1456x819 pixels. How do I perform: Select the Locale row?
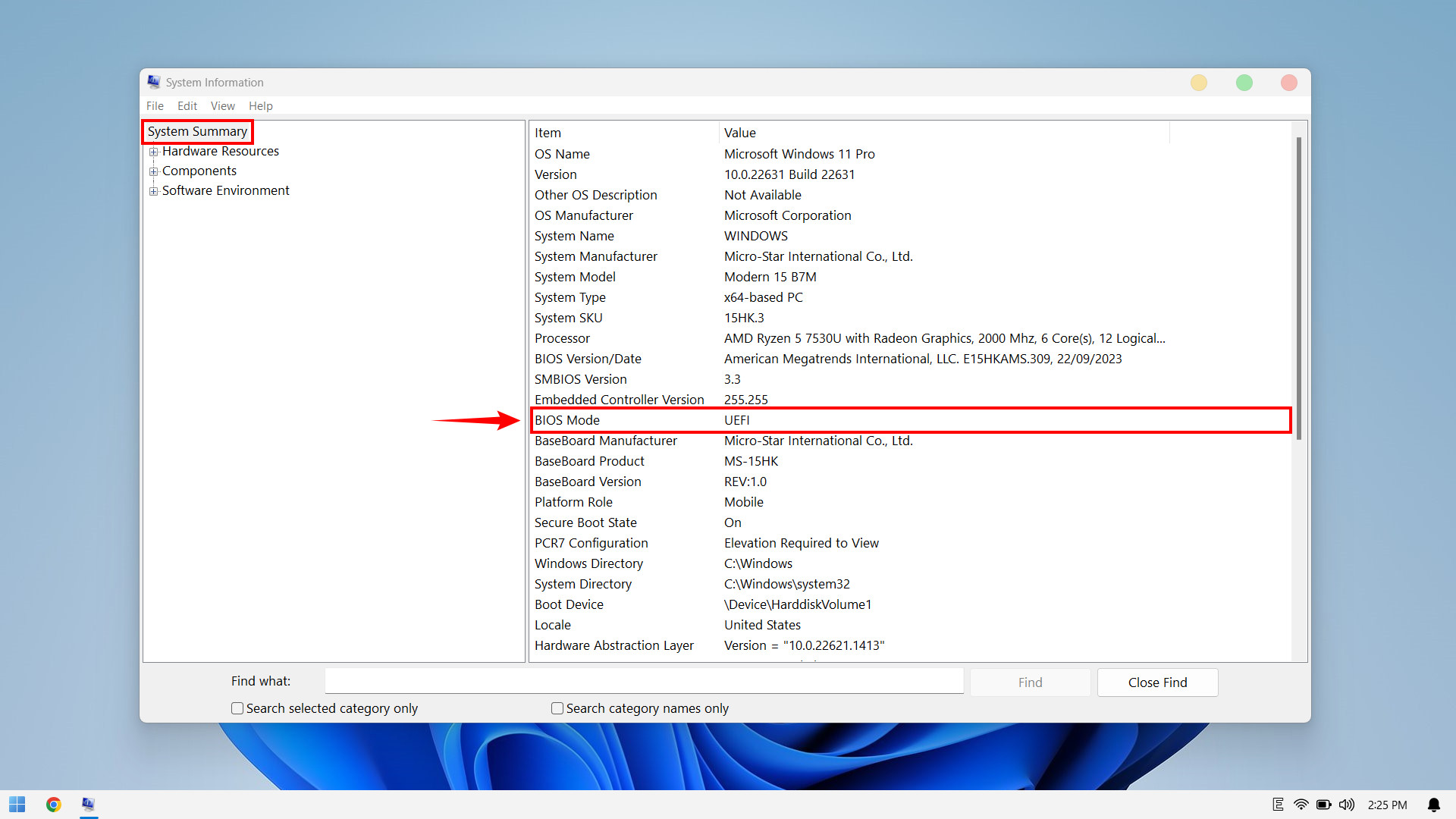(910, 625)
